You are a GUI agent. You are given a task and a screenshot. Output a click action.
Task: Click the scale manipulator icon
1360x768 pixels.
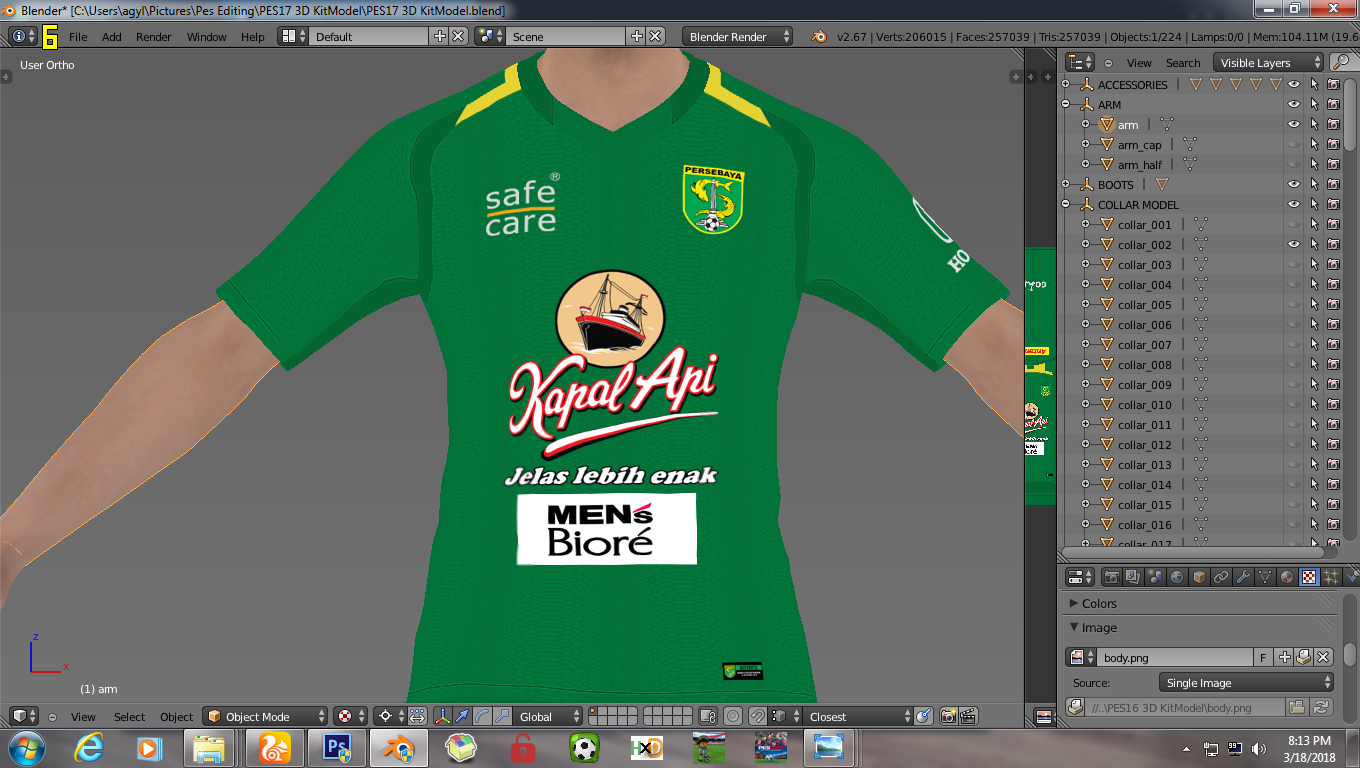pyautogui.click(x=500, y=716)
